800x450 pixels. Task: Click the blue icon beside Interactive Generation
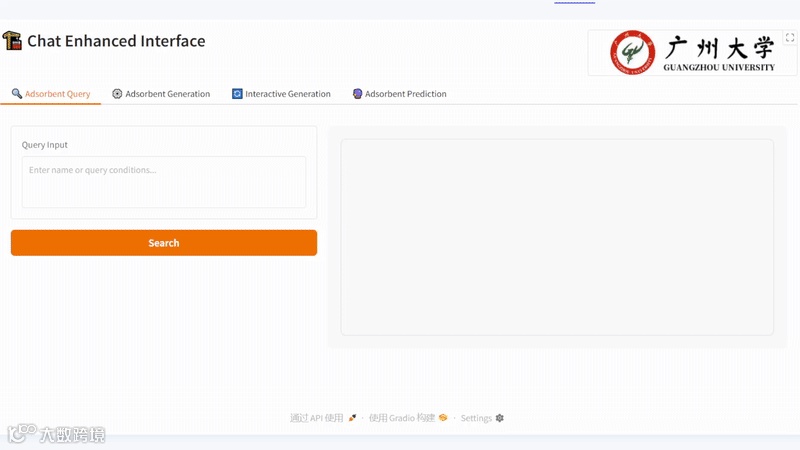(237, 94)
